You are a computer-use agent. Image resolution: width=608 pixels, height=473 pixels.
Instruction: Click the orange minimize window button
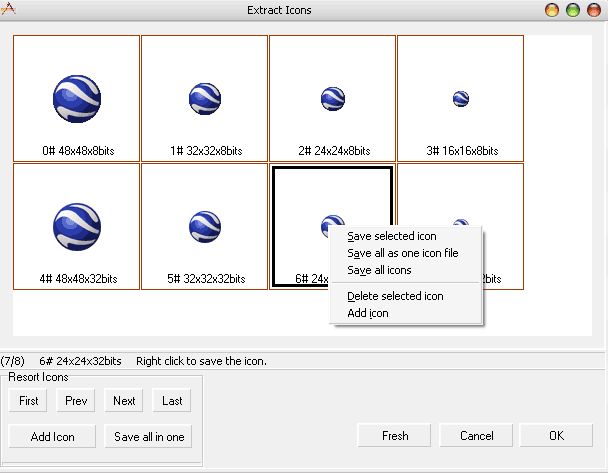click(x=552, y=10)
